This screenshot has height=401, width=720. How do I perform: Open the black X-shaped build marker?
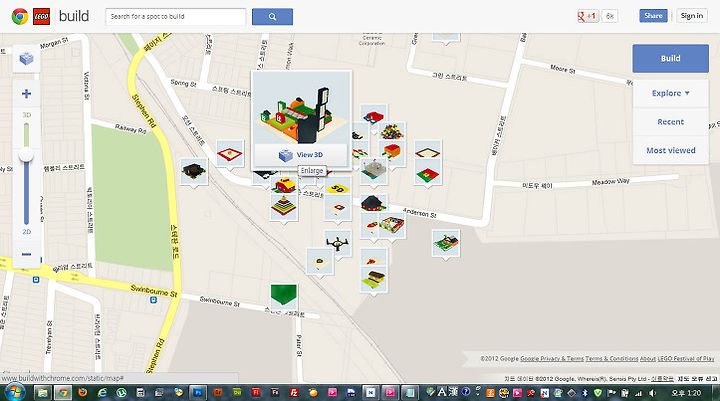click(338, 243)
